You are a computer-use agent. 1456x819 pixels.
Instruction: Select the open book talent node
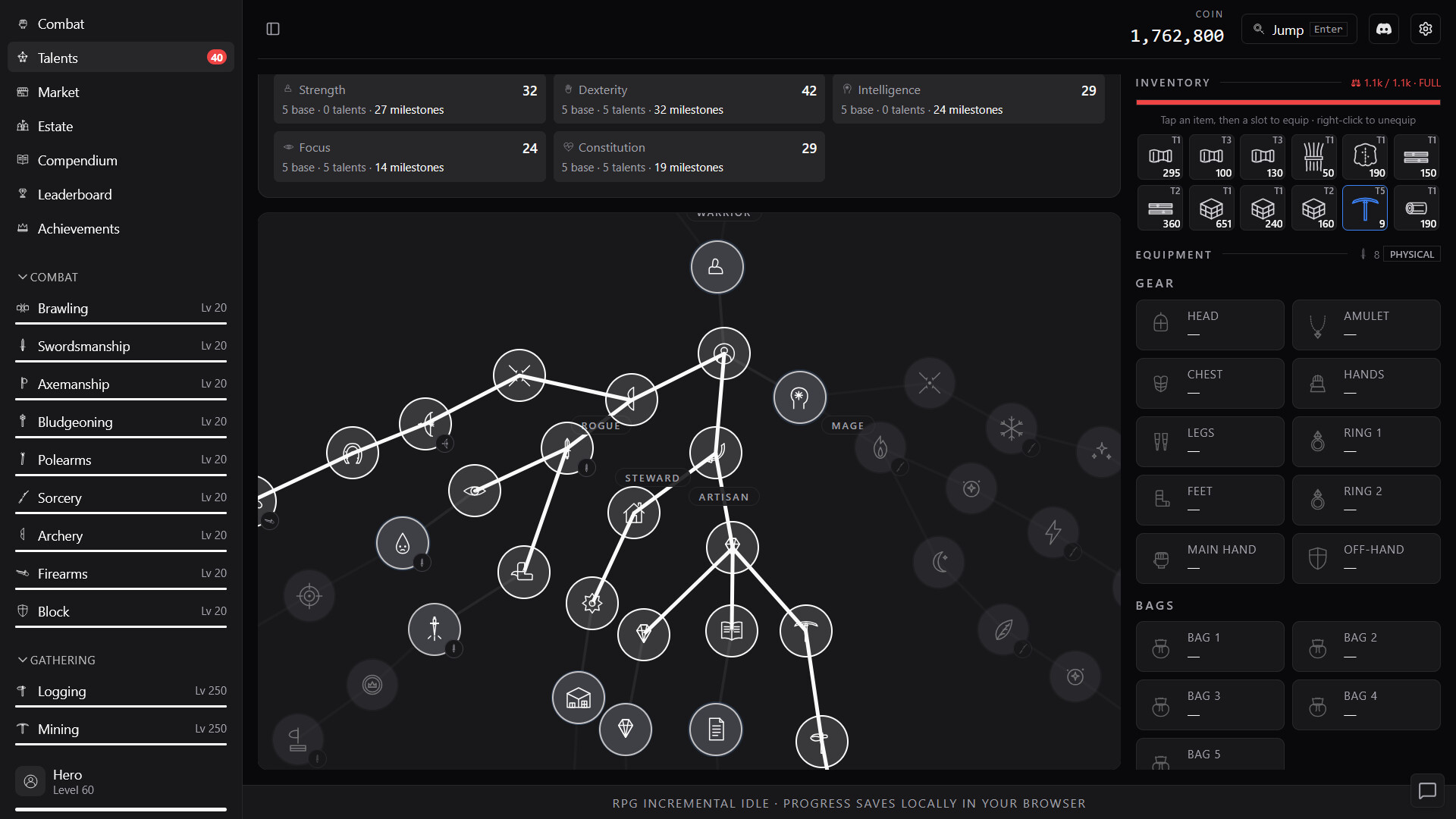coord(732,630)
